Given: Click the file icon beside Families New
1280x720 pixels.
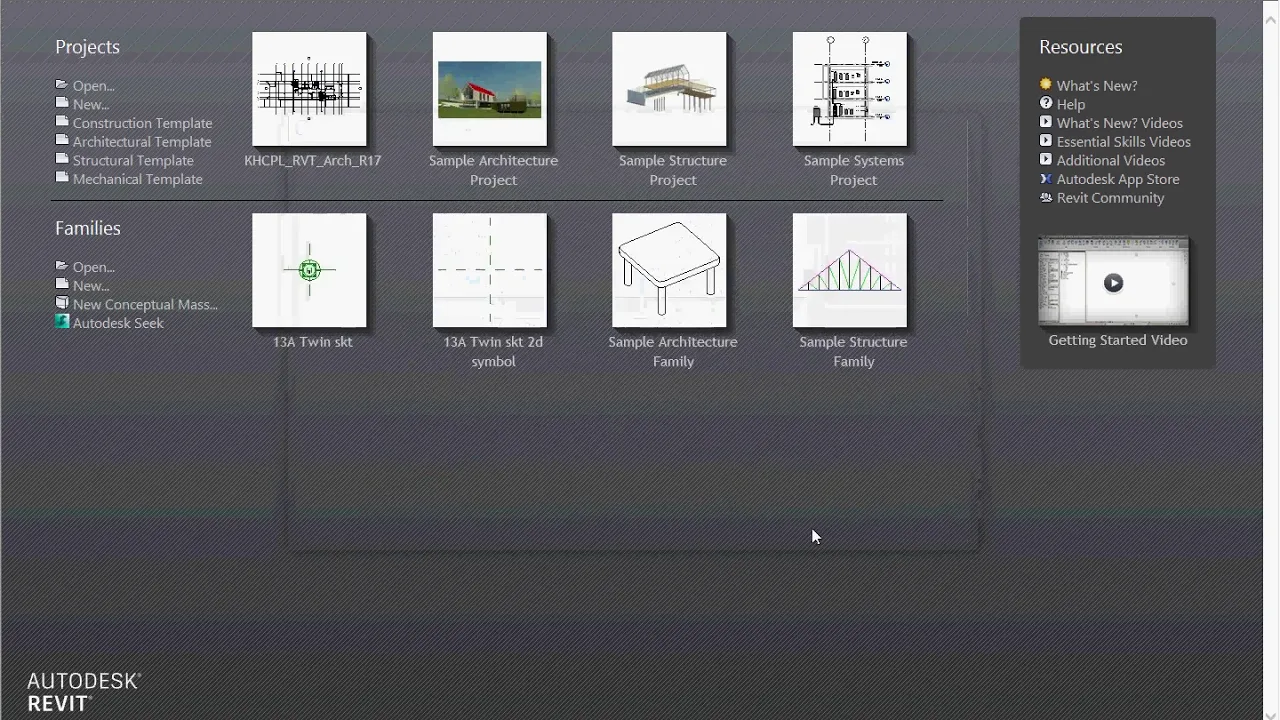Looking at the screenshot, I should pos(62,285).
